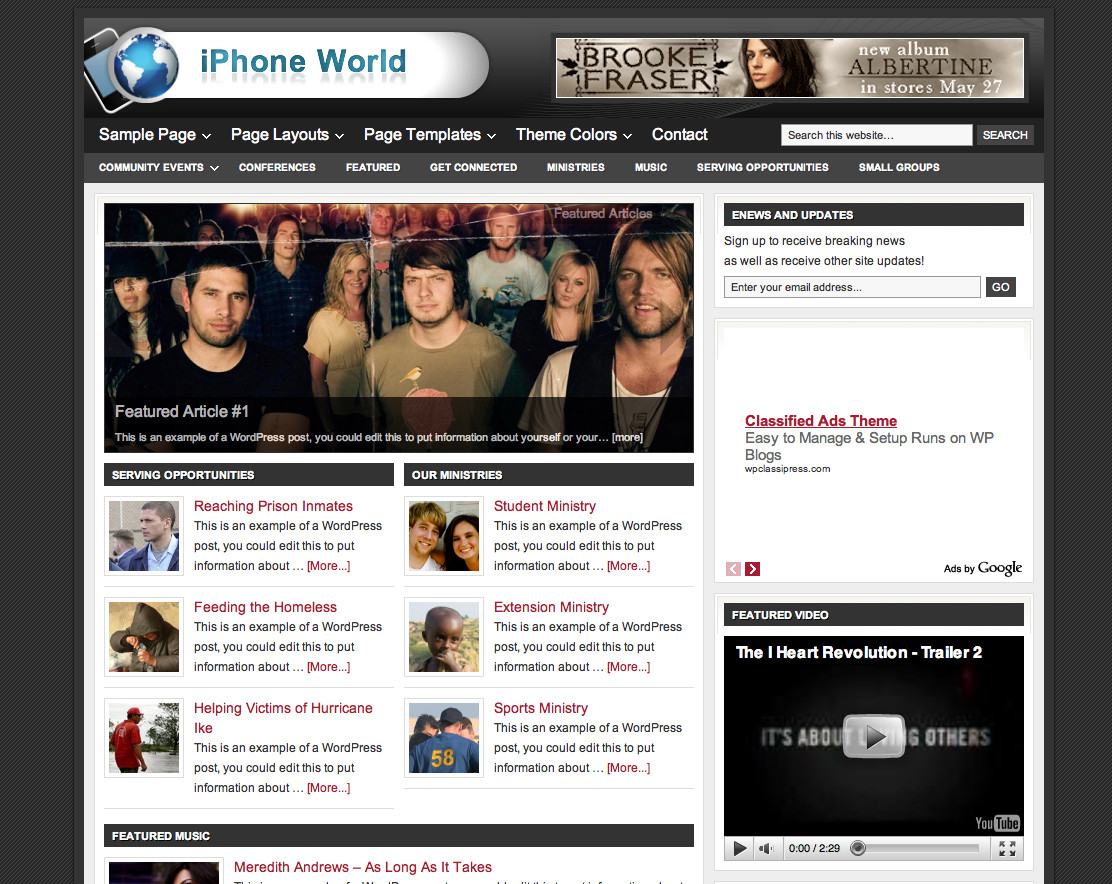Click [More...] under Extension Ministry
The width and height of the screenshot is (1112, 884).
(x=628, y=667)
